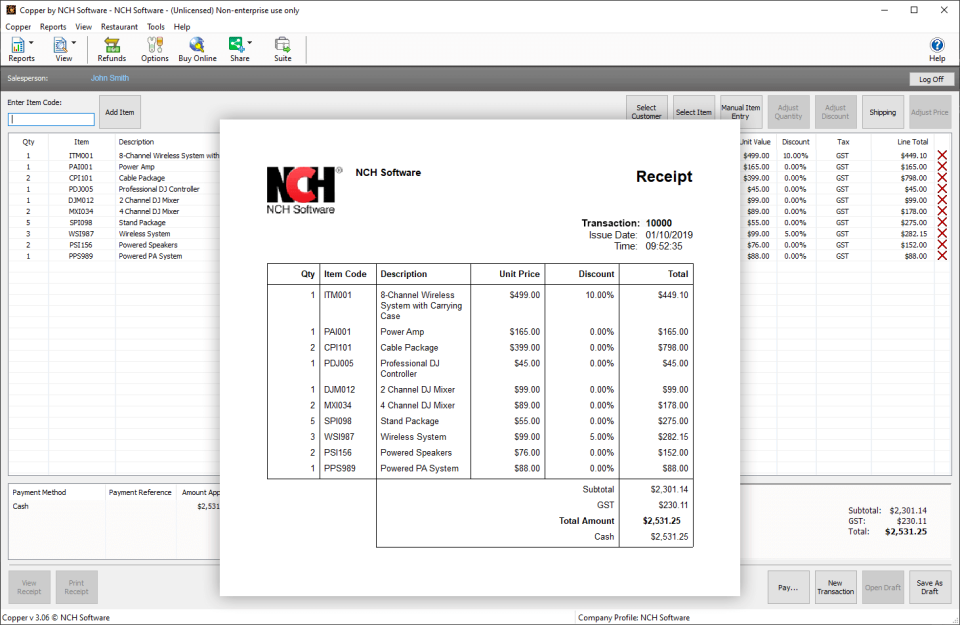The width and height of the screenshot is (960, 625).
Task: Select the SPI098 Stand Package row
Action: click(x=114, y=223)
